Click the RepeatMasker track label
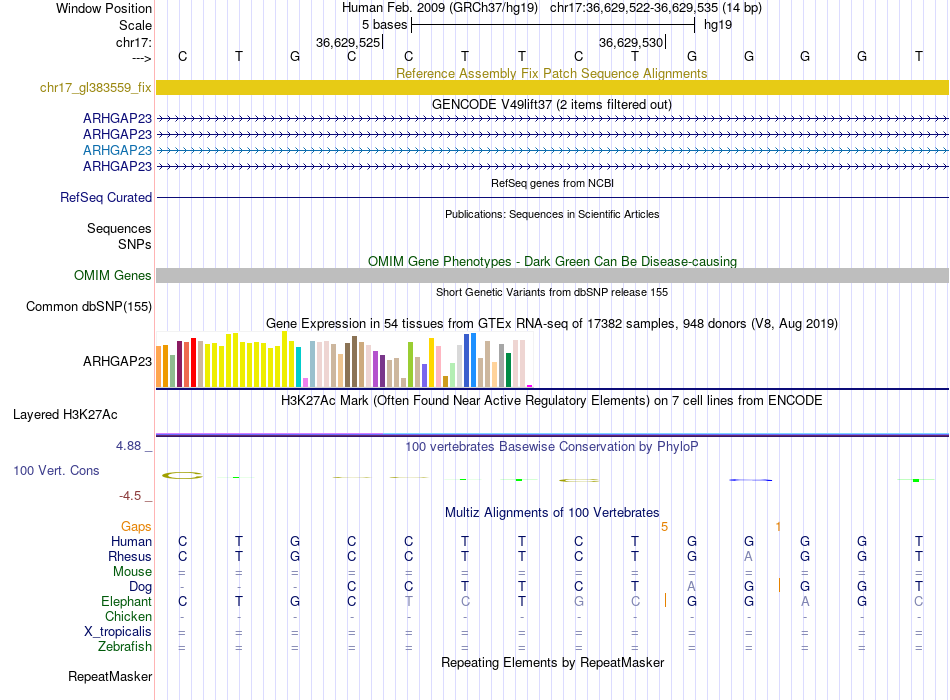The width and height of the screenshot is (950, 700). coord(110,676)
